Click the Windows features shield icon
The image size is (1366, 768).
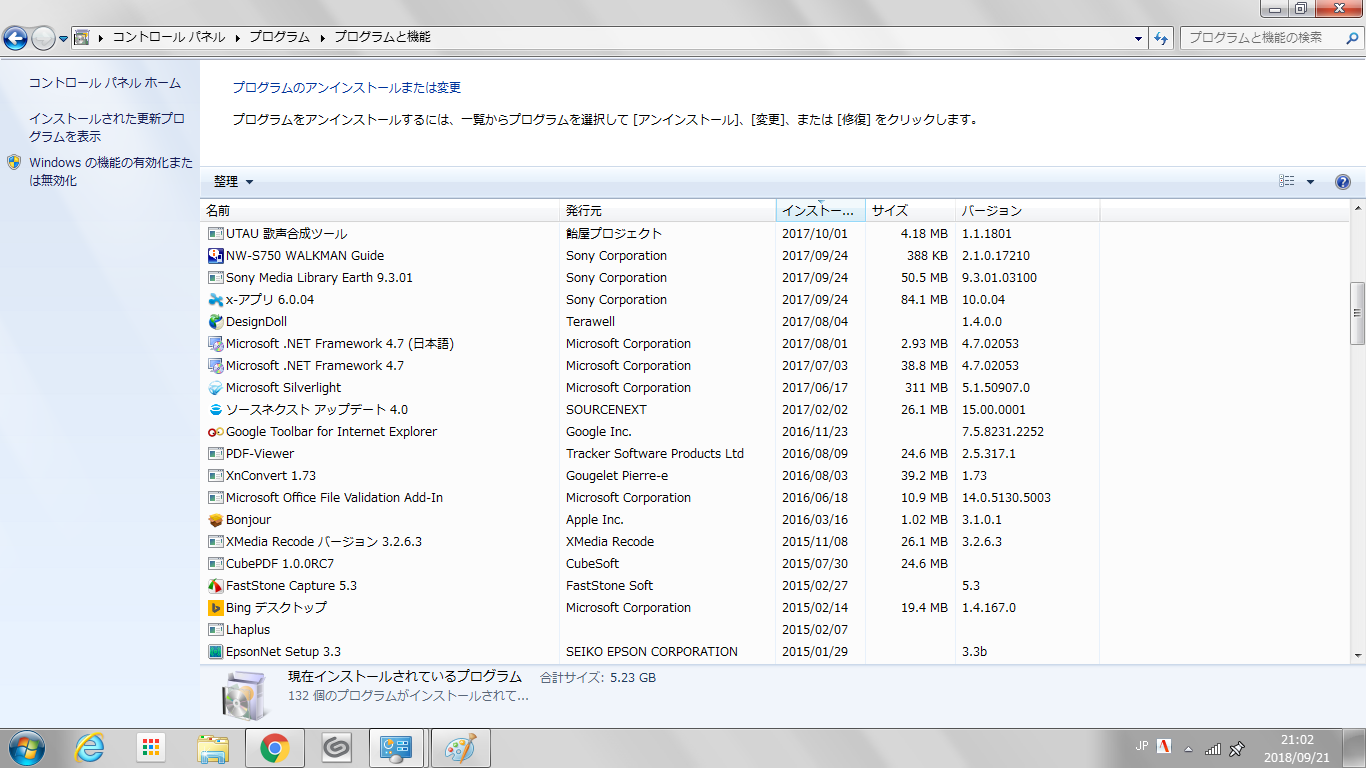(x=14, y=162)
